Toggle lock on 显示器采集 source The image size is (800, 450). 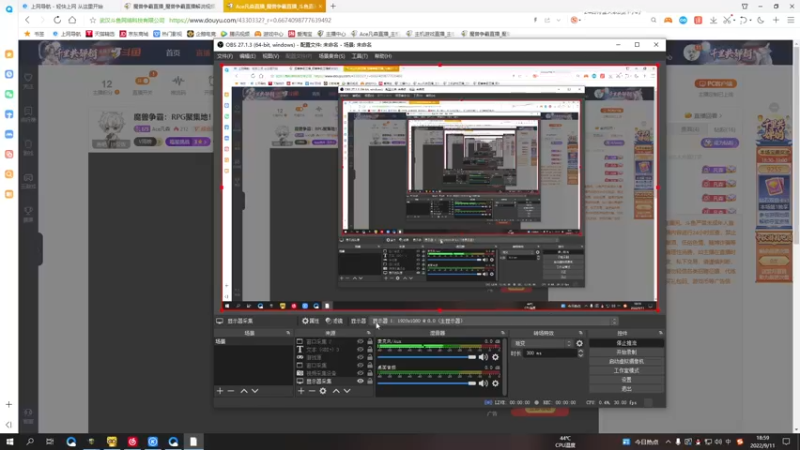coord(370,381)
